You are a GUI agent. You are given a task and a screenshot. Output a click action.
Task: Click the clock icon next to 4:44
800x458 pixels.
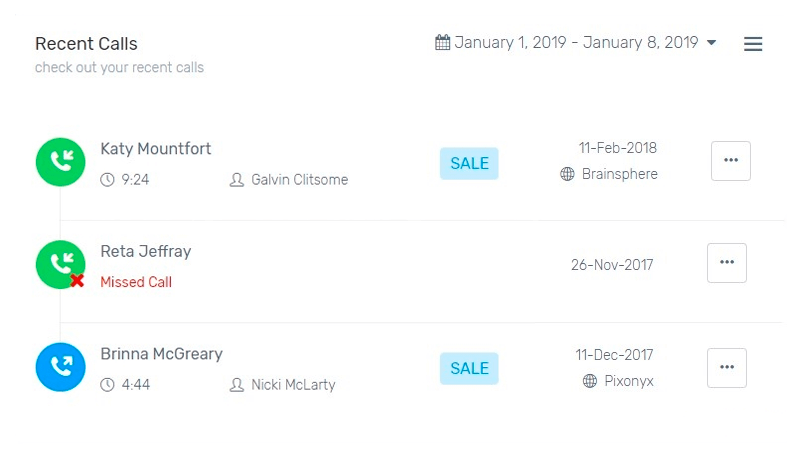point(108,384)
